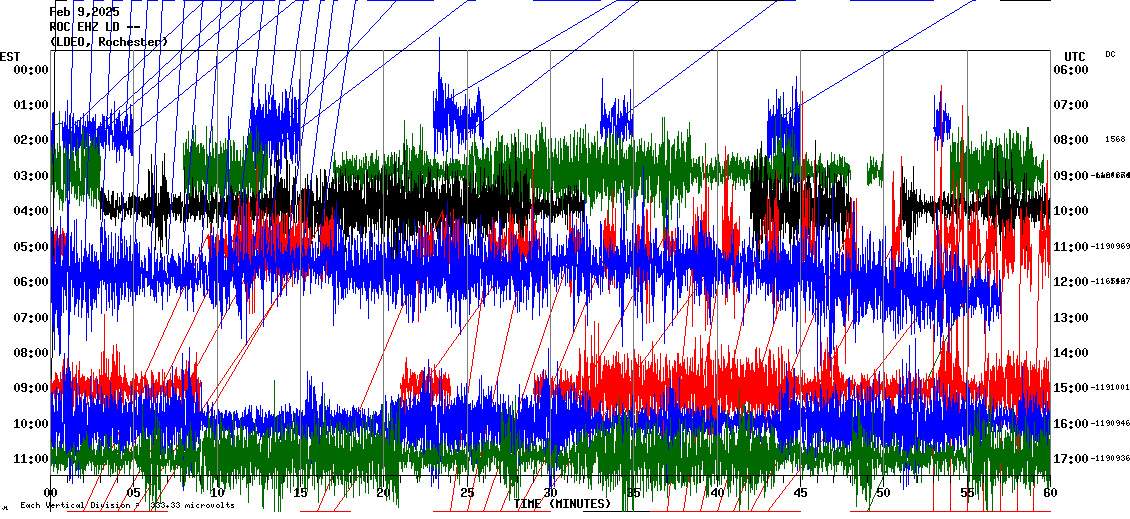Viewport: 1130px width, 519px height.
Task: Click the Feb 9, 2025 date label
Action: (84, 12)
